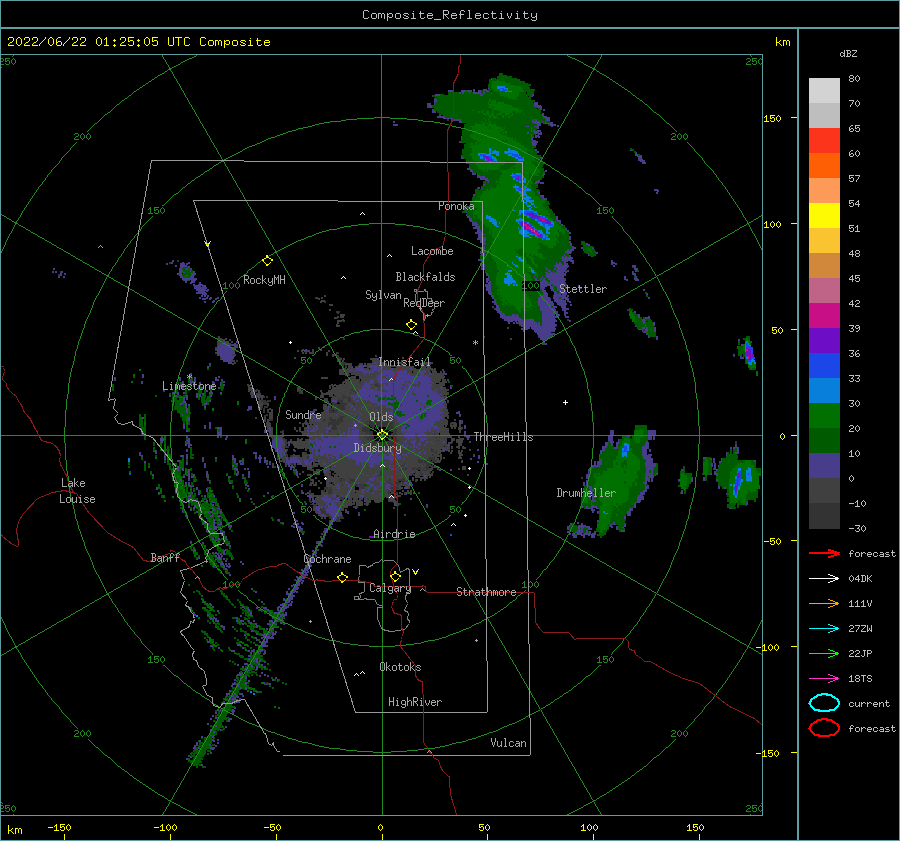Click the yellow diamond marker below RedDeer
Screen dimensions: 900x841
tap(411, 325)
